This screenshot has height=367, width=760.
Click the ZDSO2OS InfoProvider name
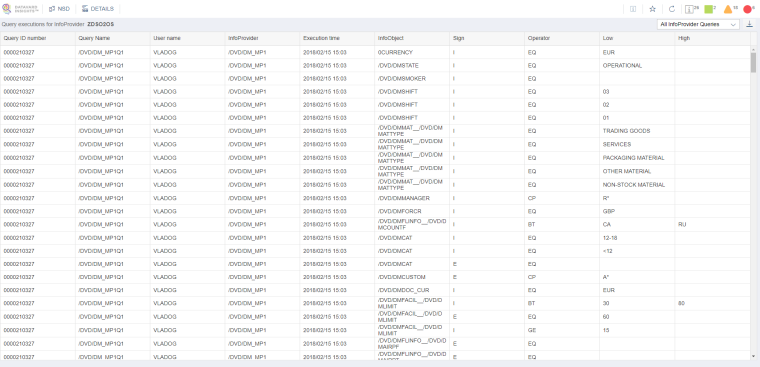[100, 24]
